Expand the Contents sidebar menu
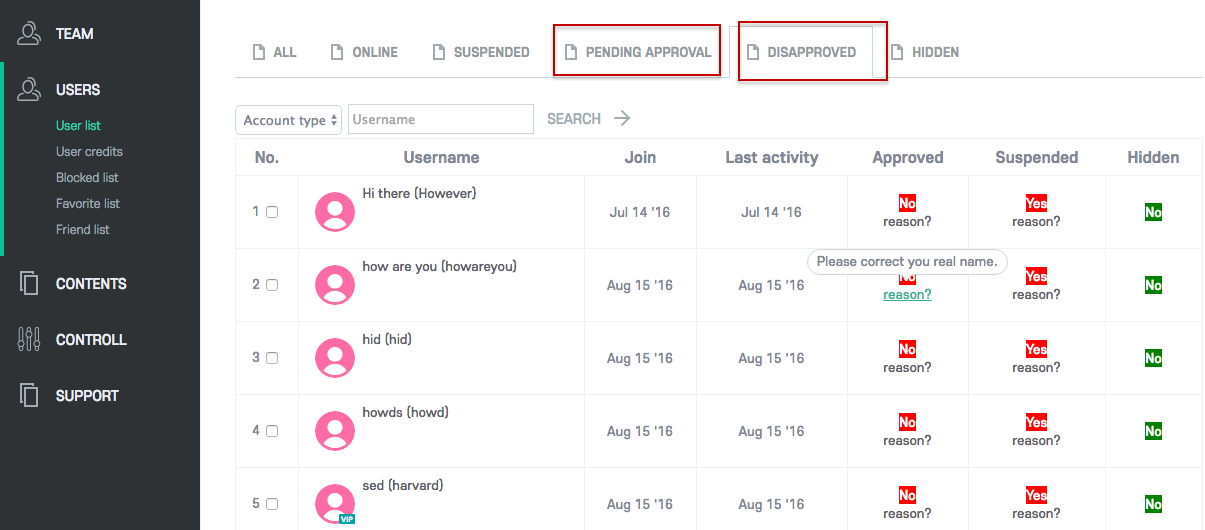 [91, 284]
